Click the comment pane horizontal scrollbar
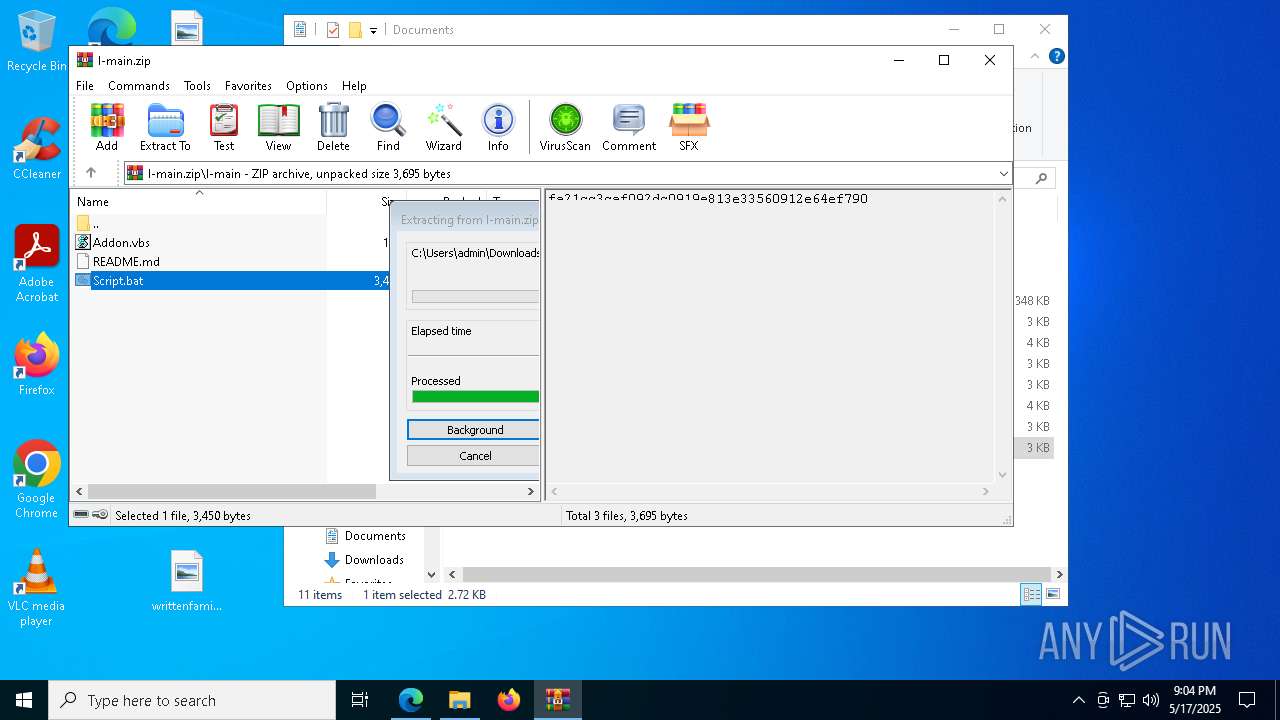 [769, 491]
